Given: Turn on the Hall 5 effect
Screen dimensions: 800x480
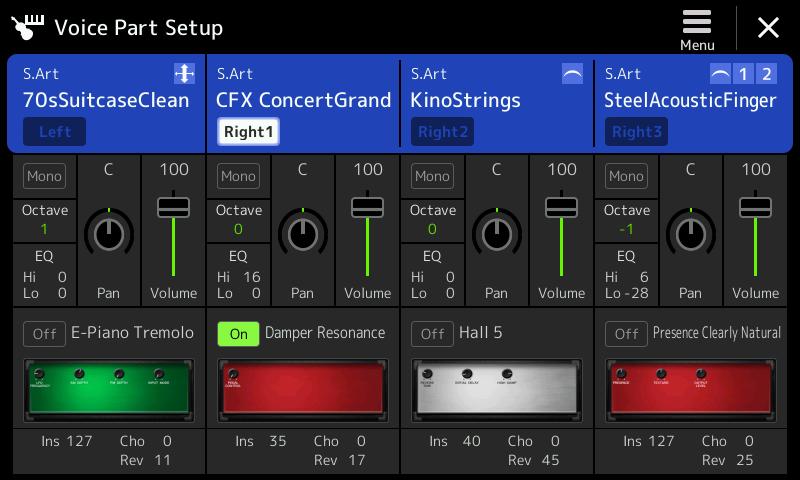Looking at the screenshot, I should point(432,334).
